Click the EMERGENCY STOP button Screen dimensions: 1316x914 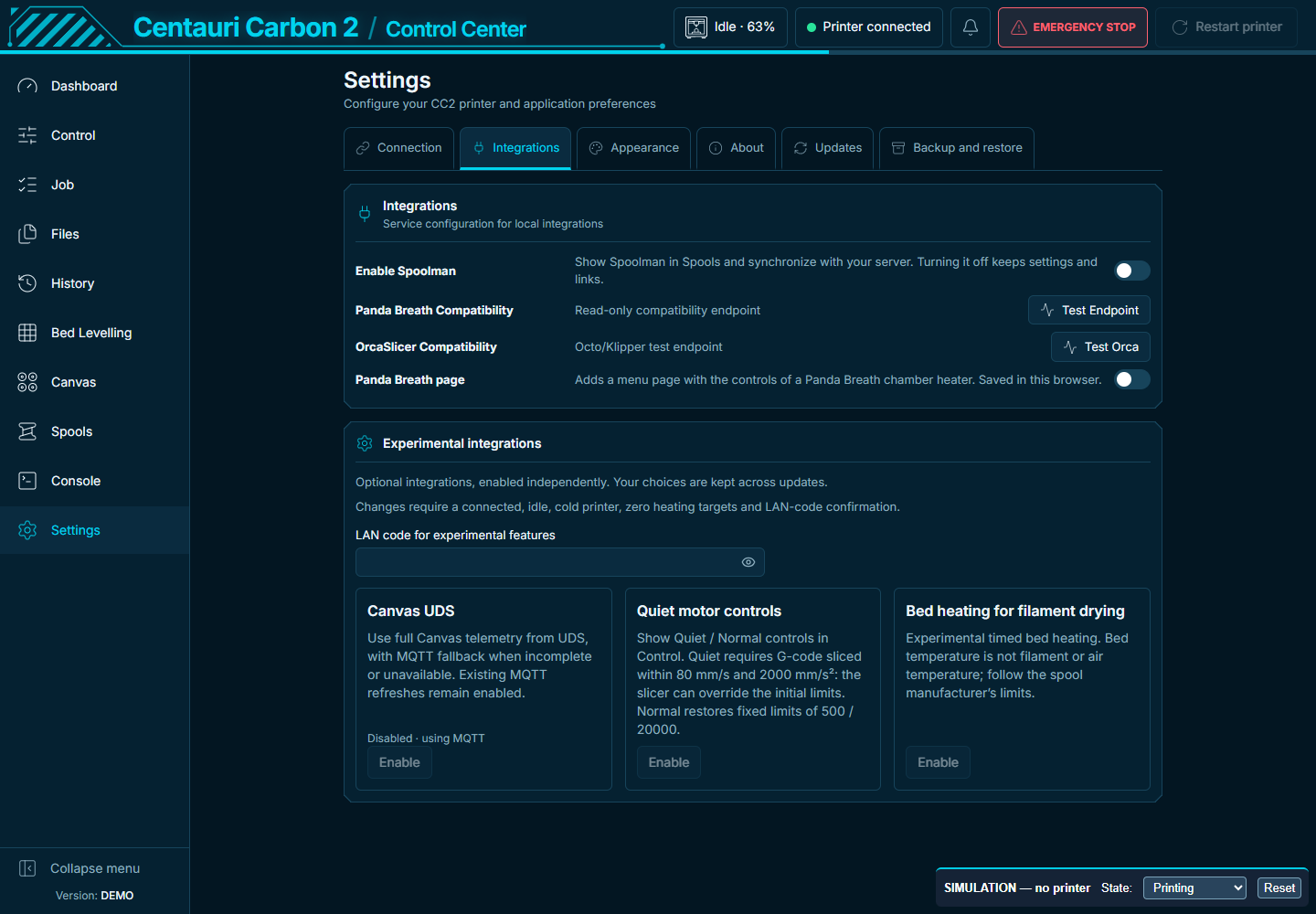pos(1073,27)
